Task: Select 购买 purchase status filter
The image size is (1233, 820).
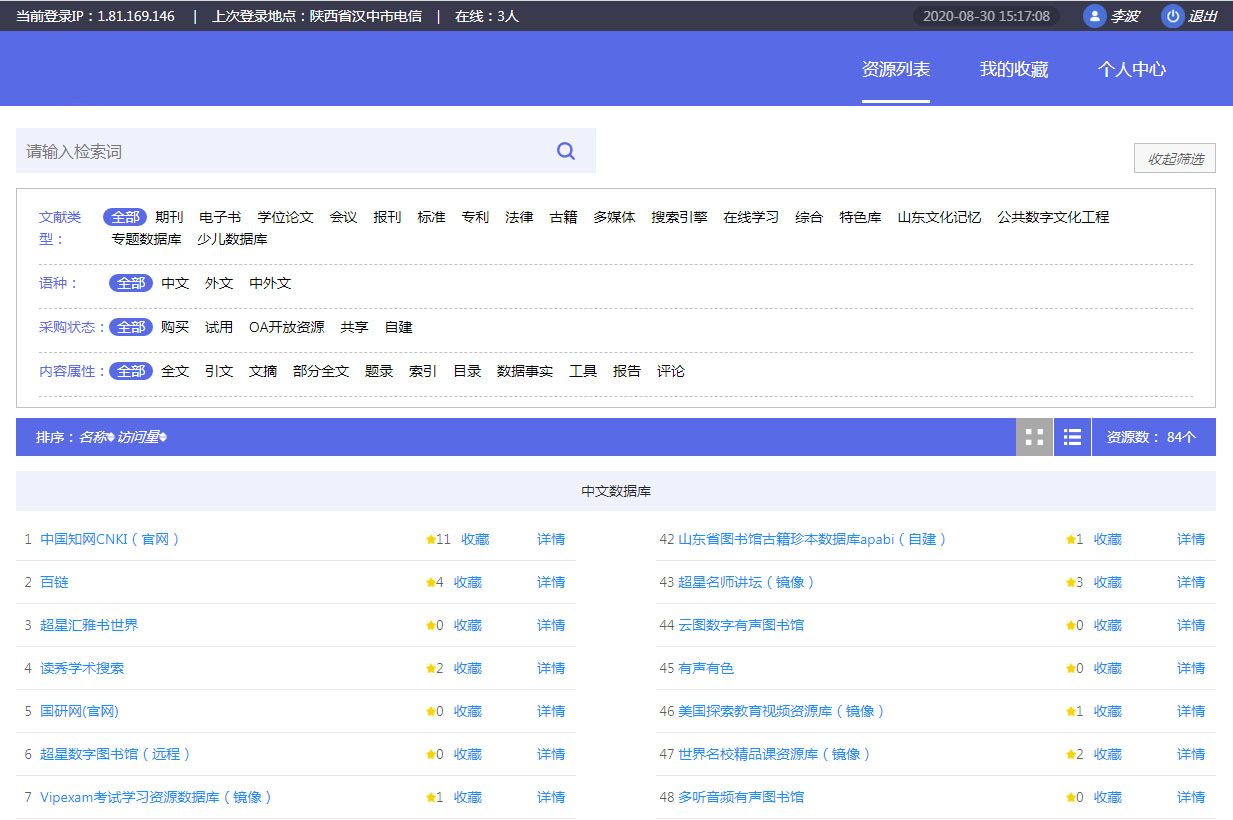Action: [x=175, y=327]
